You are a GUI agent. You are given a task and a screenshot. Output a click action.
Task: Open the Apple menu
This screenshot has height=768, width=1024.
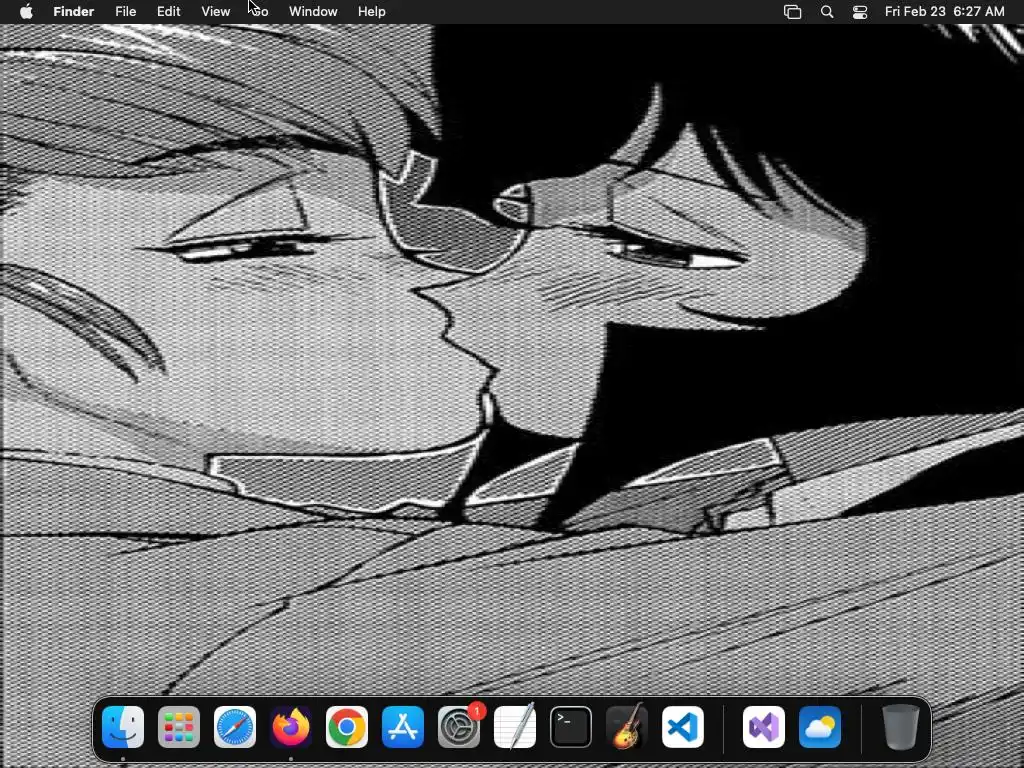click(26, 12)
